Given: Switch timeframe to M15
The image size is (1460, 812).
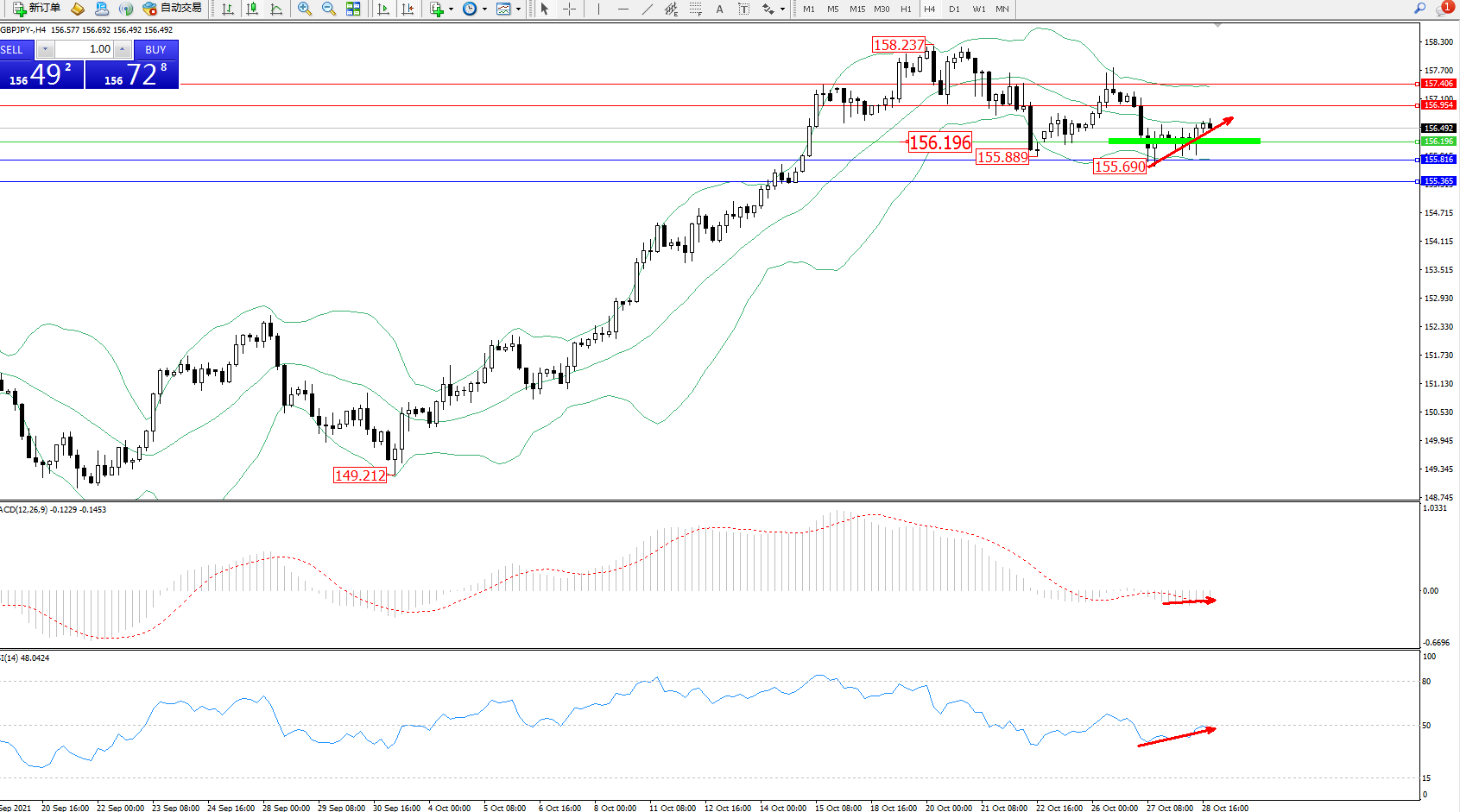Looking at the screenshot, I should click(856, 9).
